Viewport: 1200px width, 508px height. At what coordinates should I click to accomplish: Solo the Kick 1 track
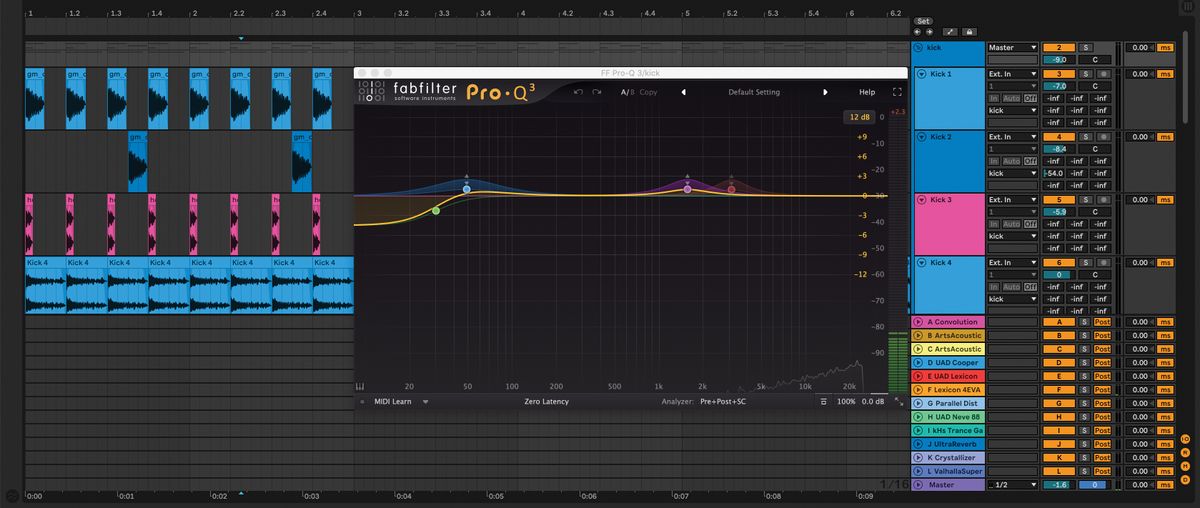1086,74
